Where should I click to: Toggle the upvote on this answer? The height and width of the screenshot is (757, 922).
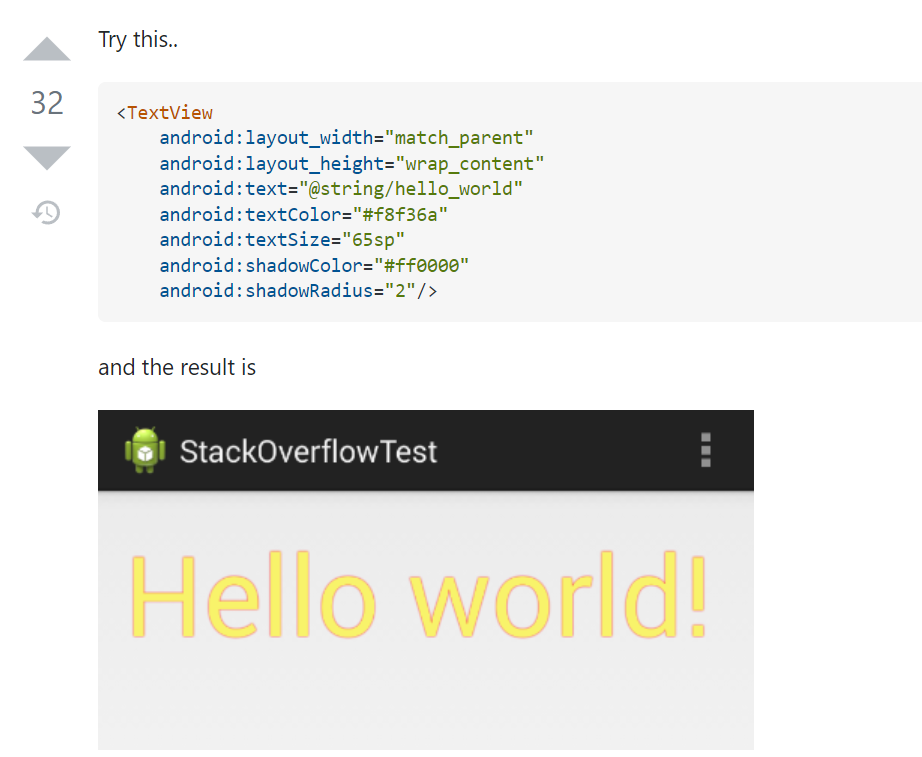45,48
